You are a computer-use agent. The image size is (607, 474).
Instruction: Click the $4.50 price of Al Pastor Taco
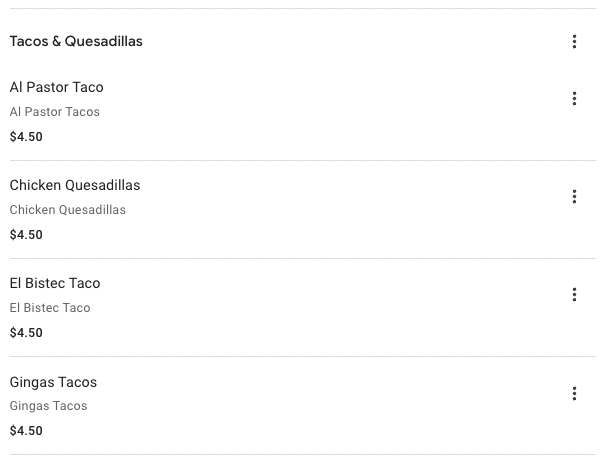tap(26, 137)
